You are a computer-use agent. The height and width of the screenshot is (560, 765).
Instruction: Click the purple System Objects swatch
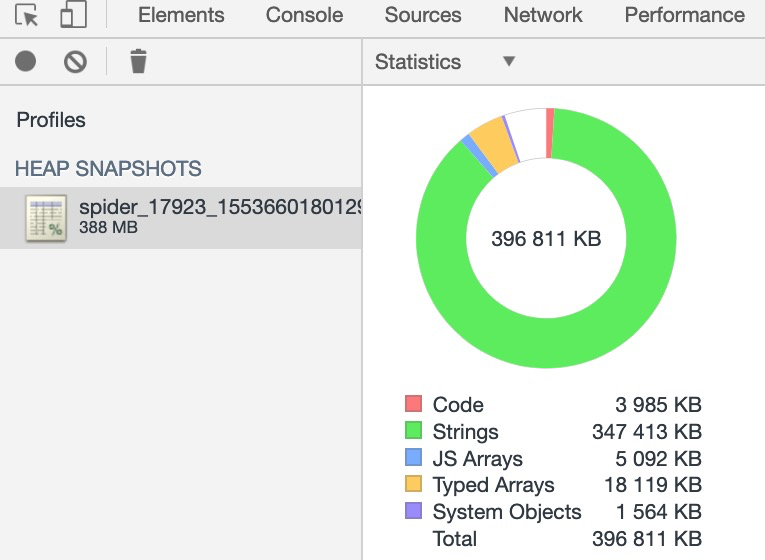pyautogui.click(x=413, y=510)
